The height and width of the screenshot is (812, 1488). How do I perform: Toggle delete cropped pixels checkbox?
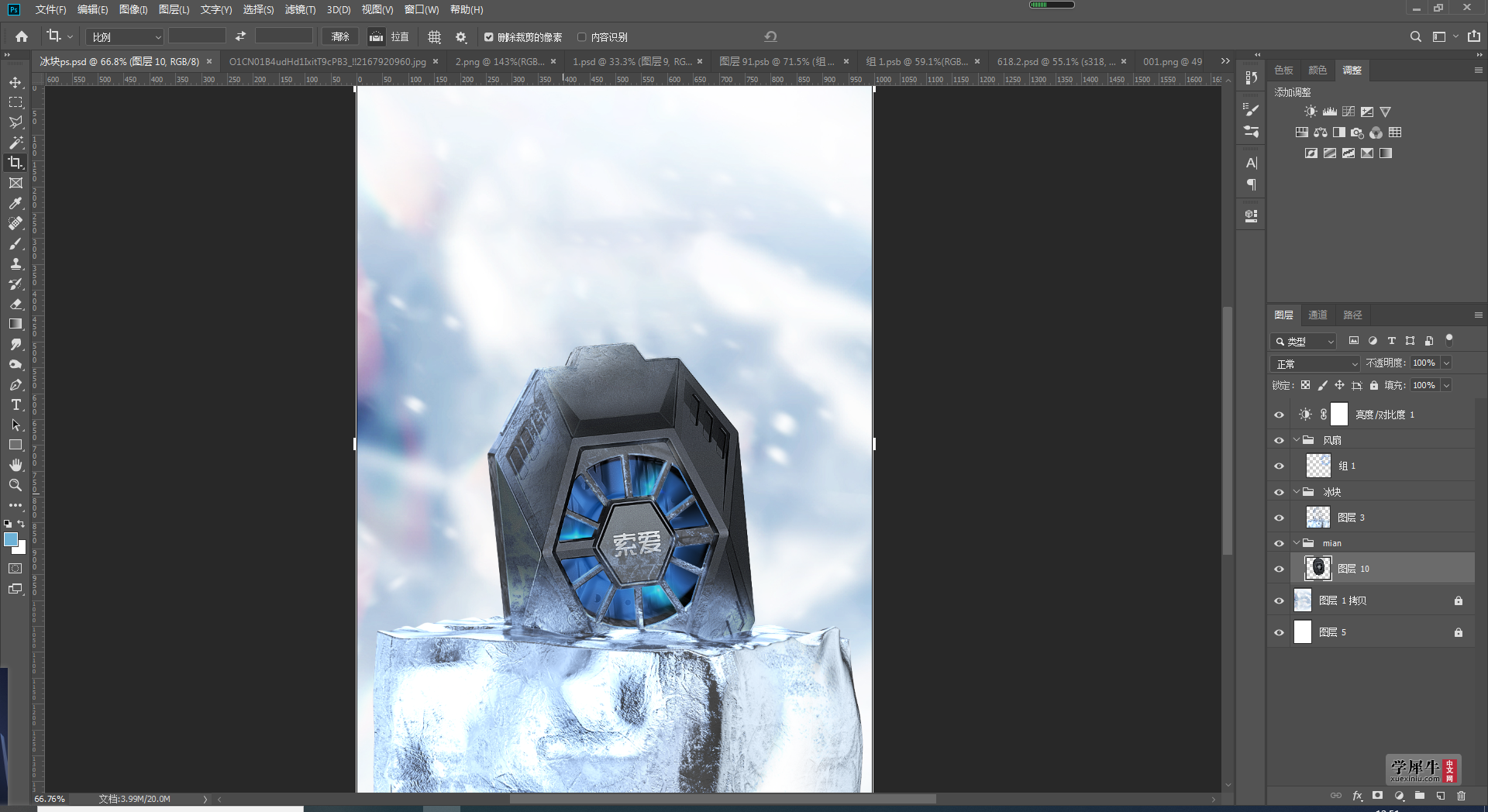pyautogui.click(x=489, y=36)
